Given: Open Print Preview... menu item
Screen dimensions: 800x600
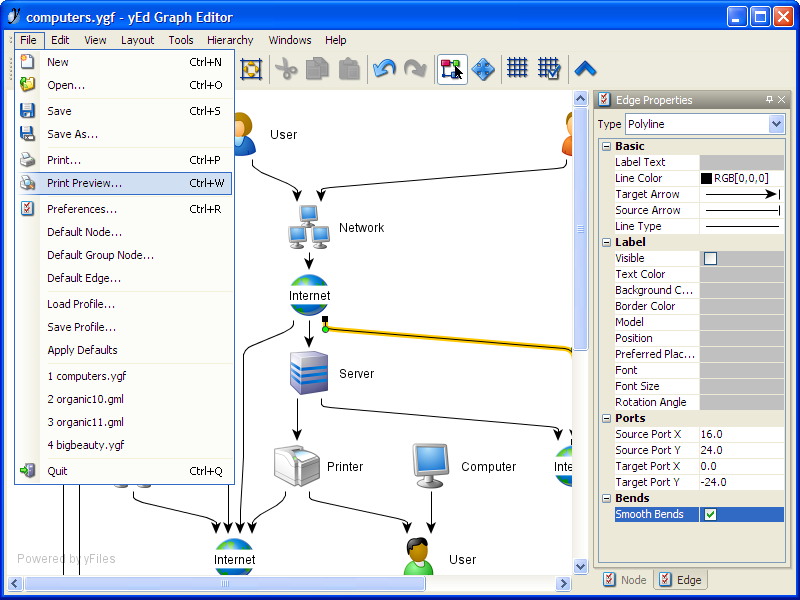Looking at the screenshot, I should click(124, 183).
